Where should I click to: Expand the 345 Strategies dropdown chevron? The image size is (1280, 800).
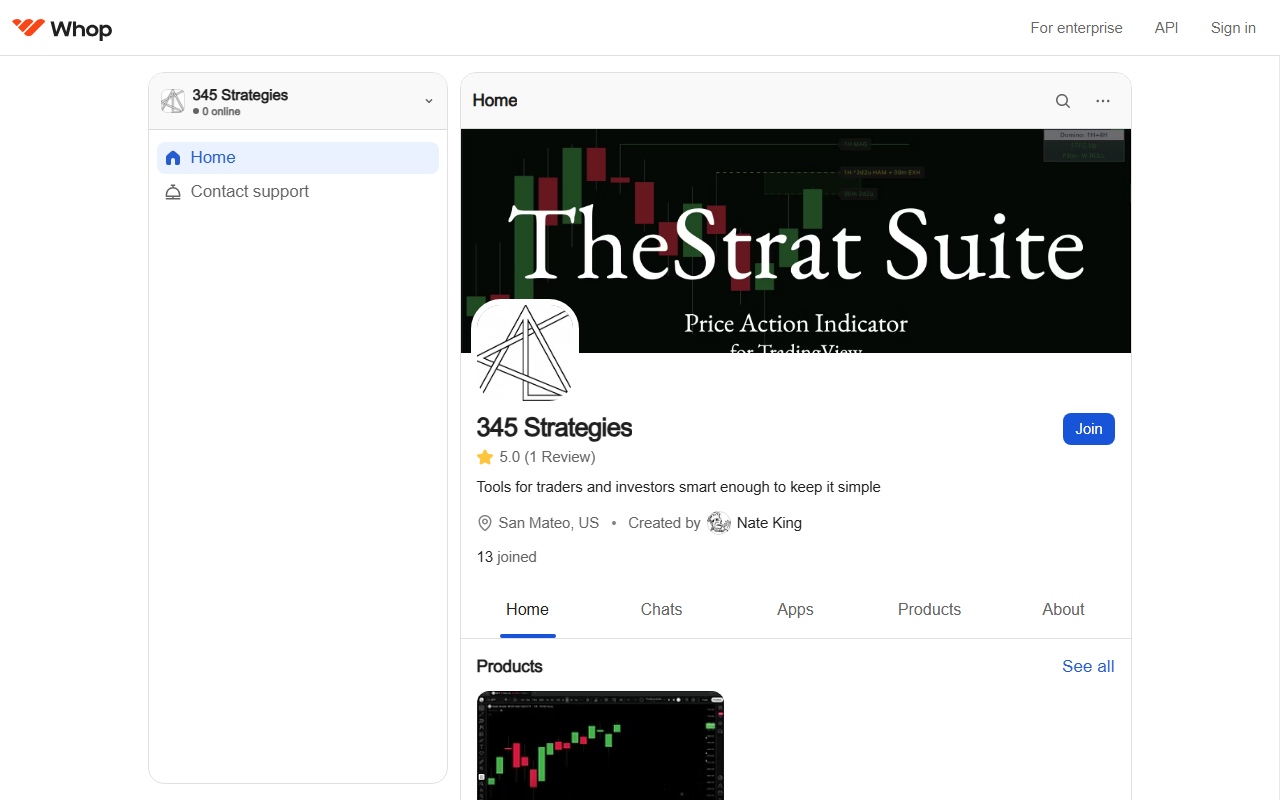pyautogui.click(x=429, y=101)
